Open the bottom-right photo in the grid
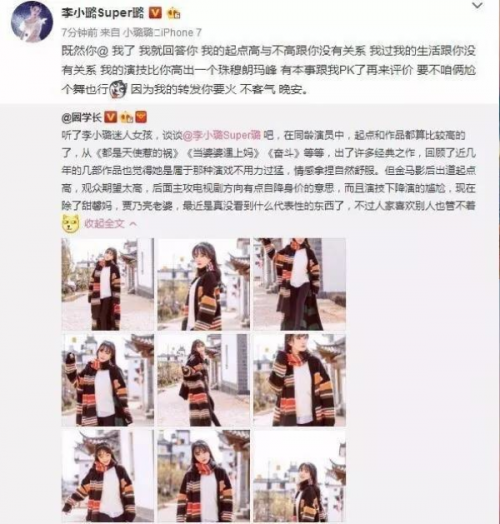This screenshot has height=524, width=500. (299, 476)
